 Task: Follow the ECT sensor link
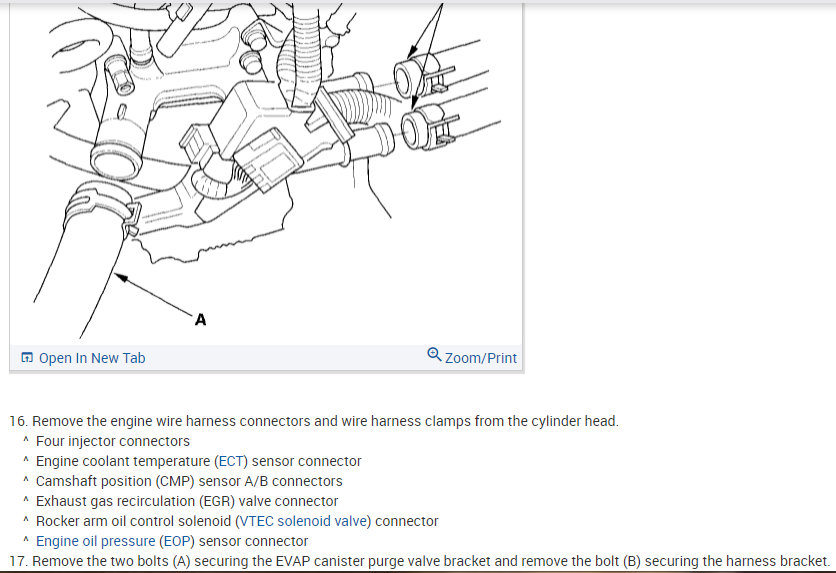click(x=231, y=461)
